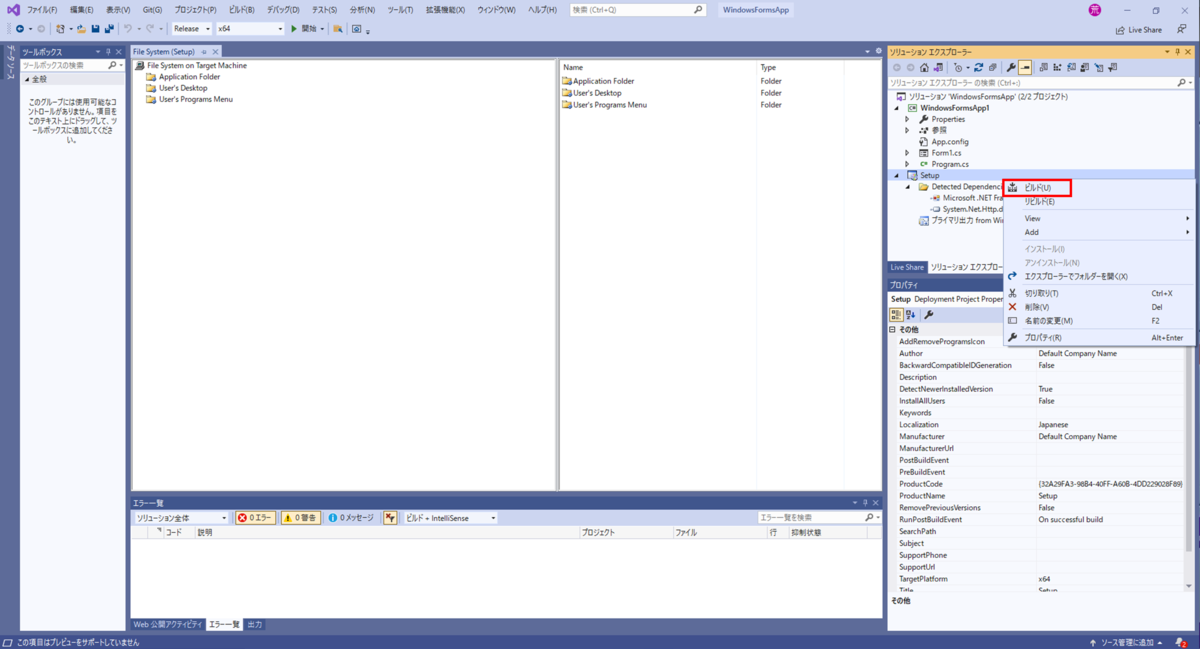Click the Navigate Backward toolbar icon
Viewport: 1200px width, 649px height.
pos(20,29)
